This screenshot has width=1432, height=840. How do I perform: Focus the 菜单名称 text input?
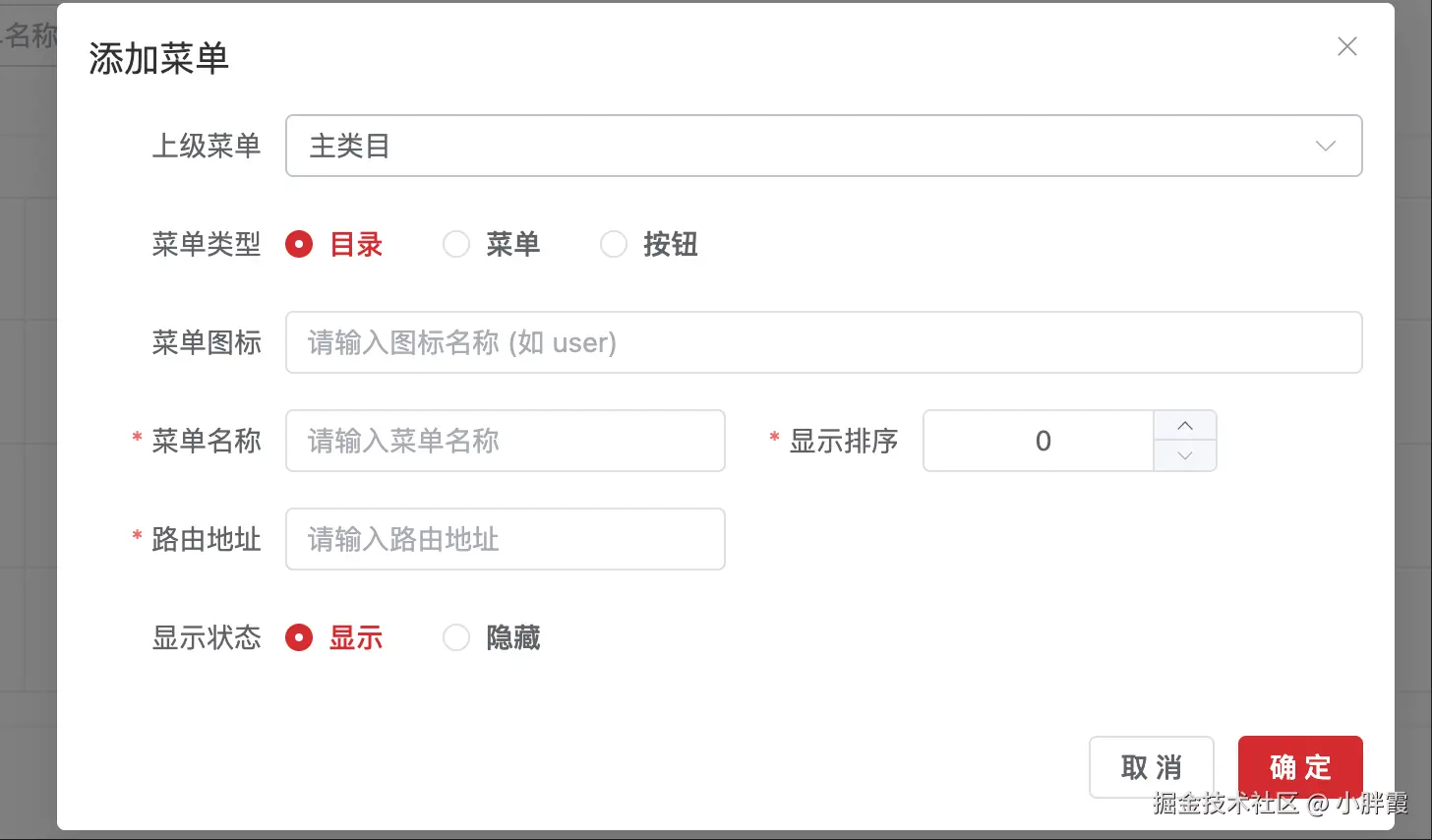pos(505,441)
